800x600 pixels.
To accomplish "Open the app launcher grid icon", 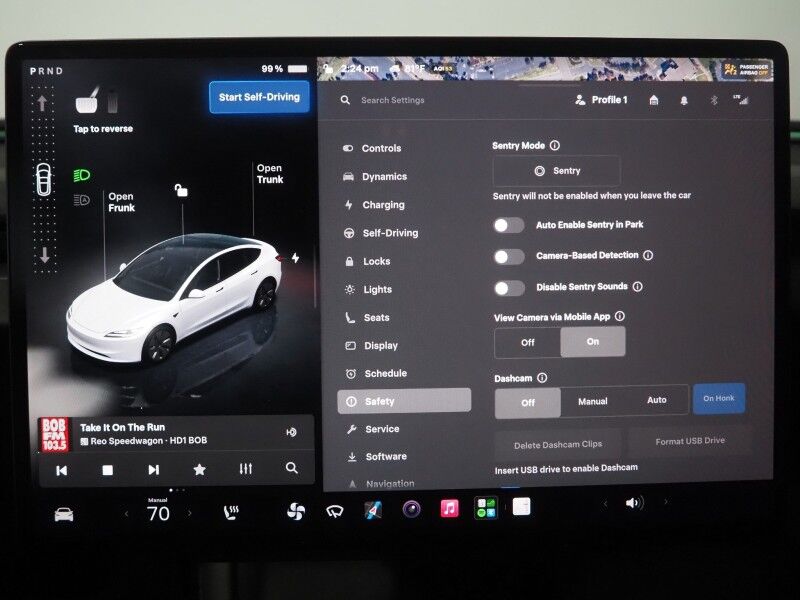I will (x=486, y=508).
